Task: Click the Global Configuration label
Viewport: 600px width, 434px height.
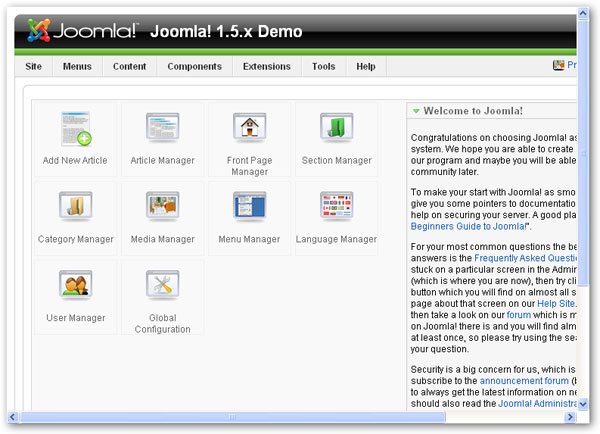Action: (x=163, y=323)
